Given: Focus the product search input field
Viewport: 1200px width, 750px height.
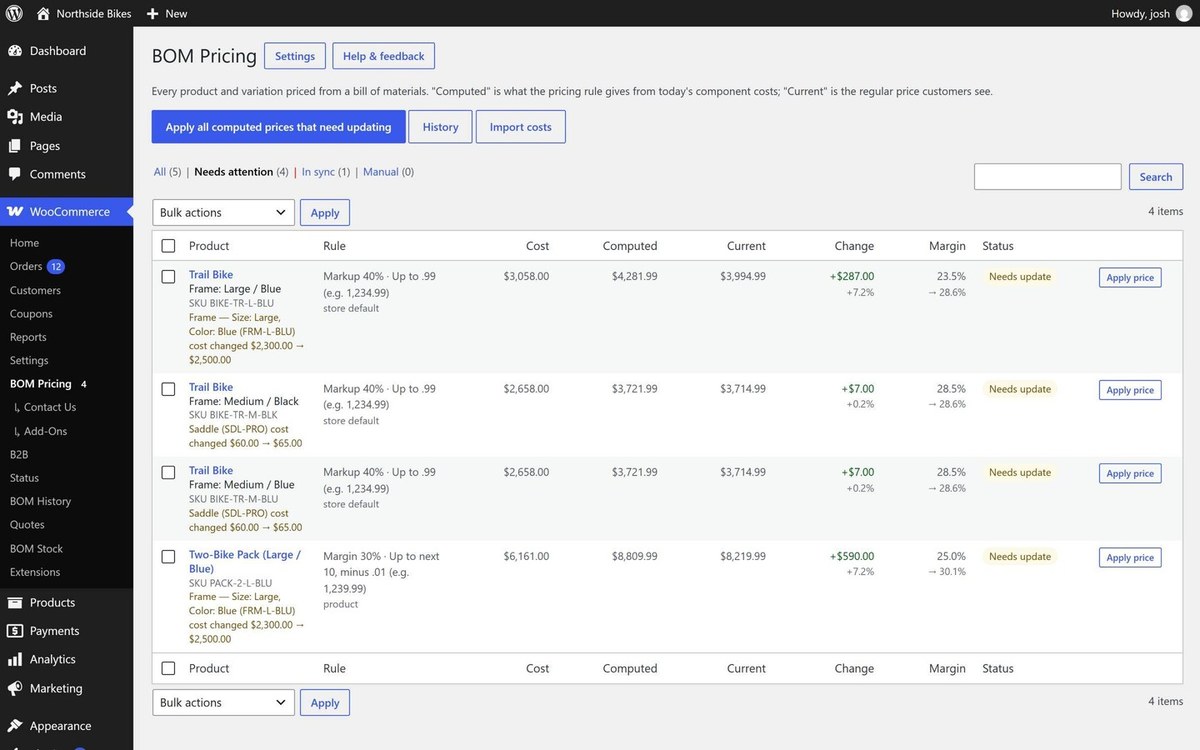Looking at the screenshot, I should 1048,177.
